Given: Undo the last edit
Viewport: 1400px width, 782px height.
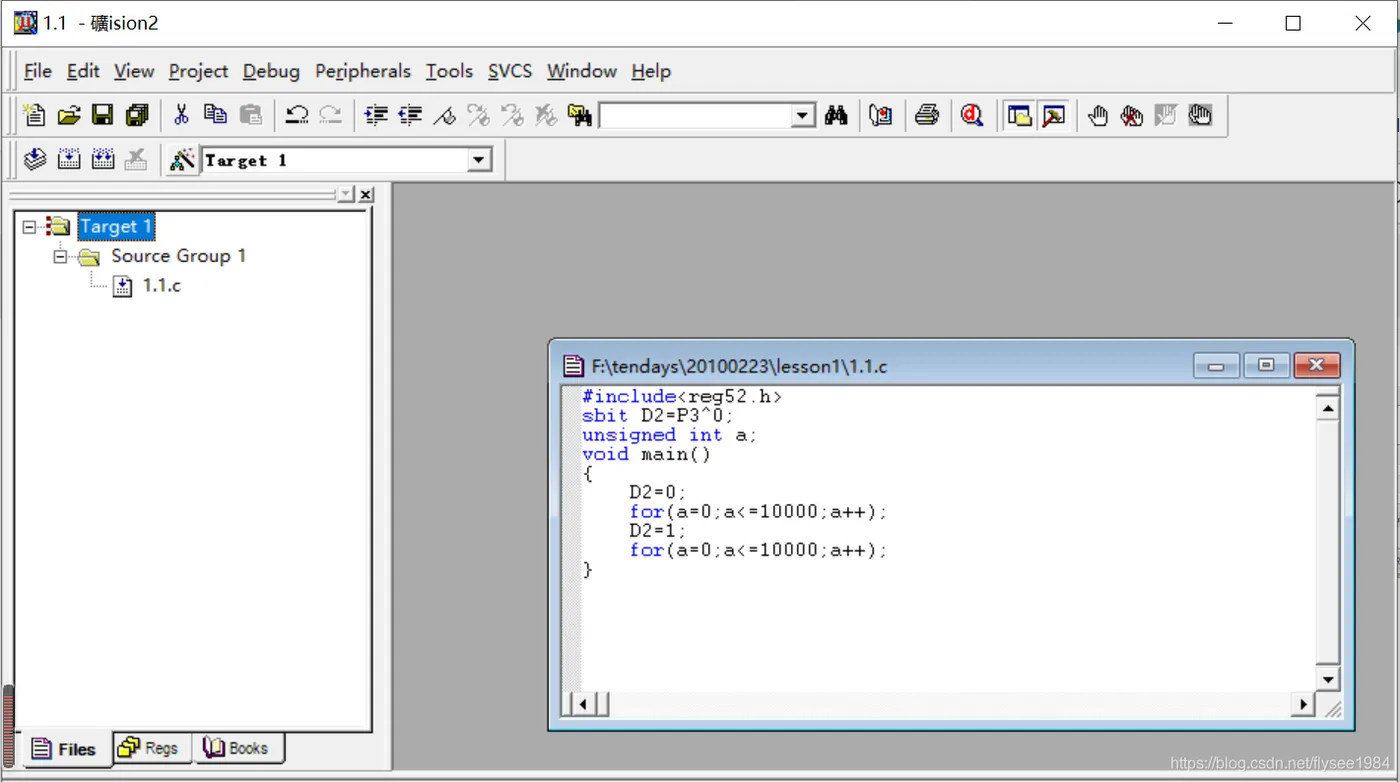Looking at the screenshot, I should pyautogui.click(x=296, y=115).
